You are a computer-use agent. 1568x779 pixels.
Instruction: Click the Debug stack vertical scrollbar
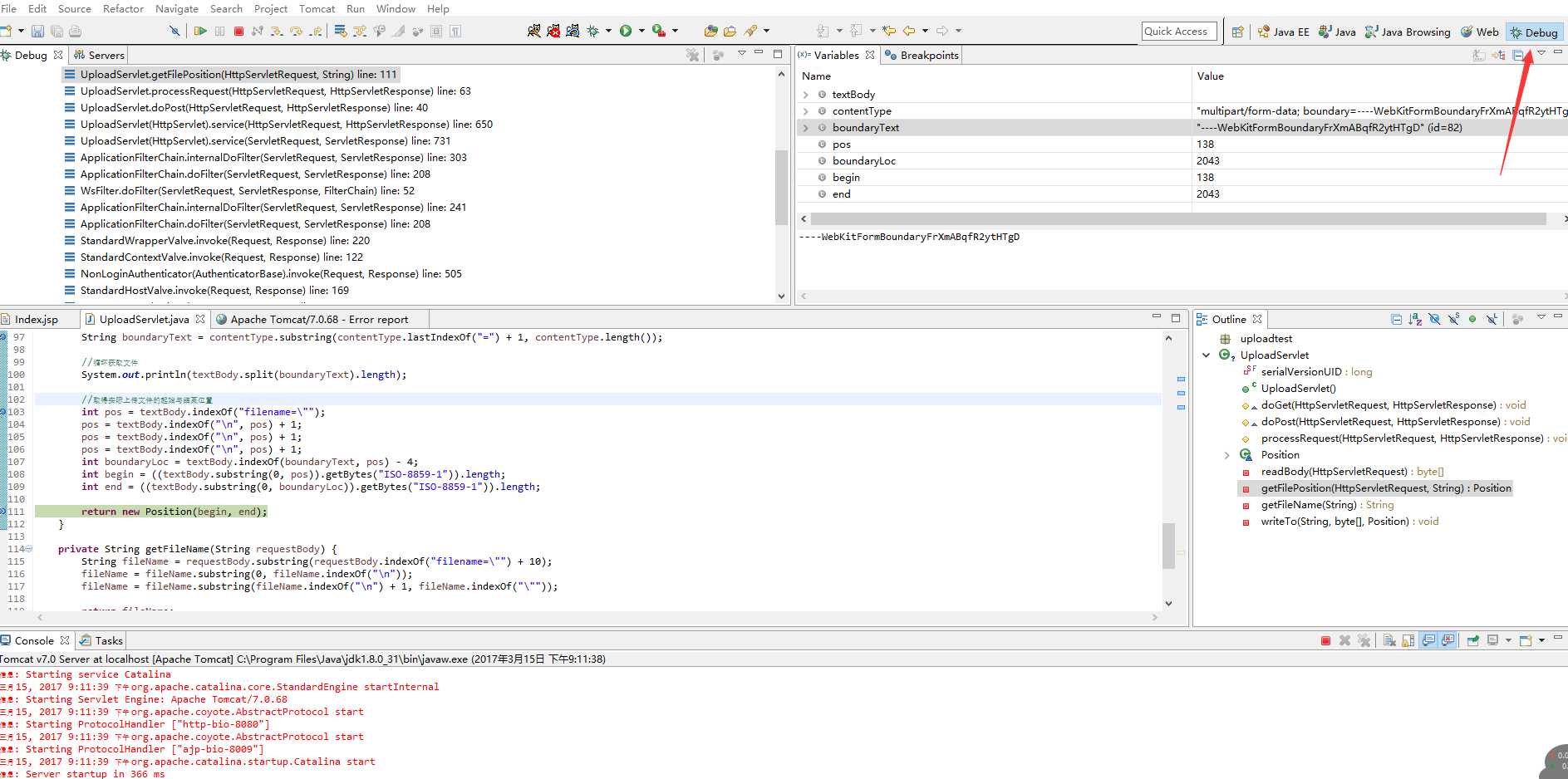[780, 187]
